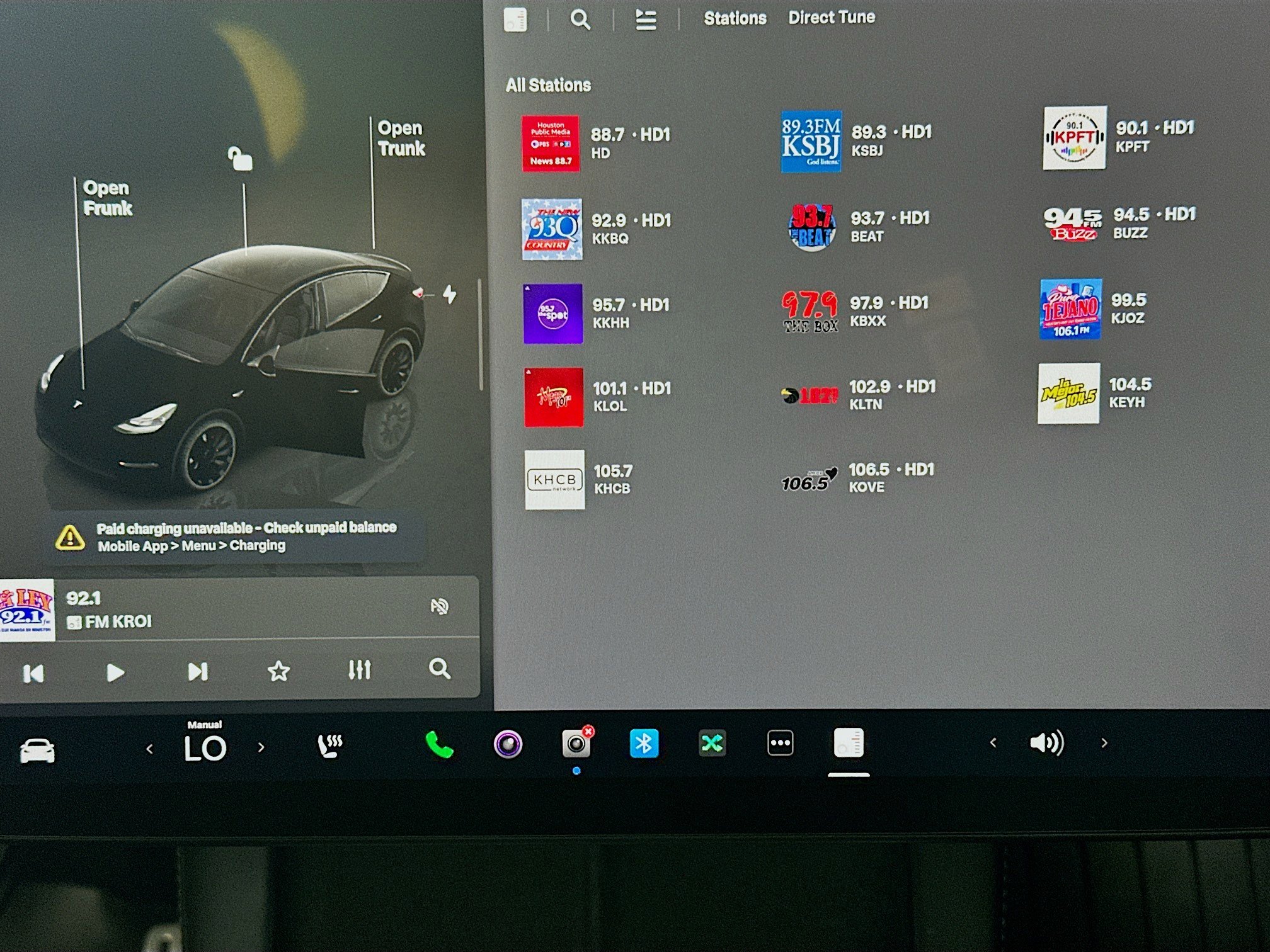Image resolution: width=1270 pixels, height=952 pixels.
Task: Skip to previous station
Action: click(x=33, y=673)
